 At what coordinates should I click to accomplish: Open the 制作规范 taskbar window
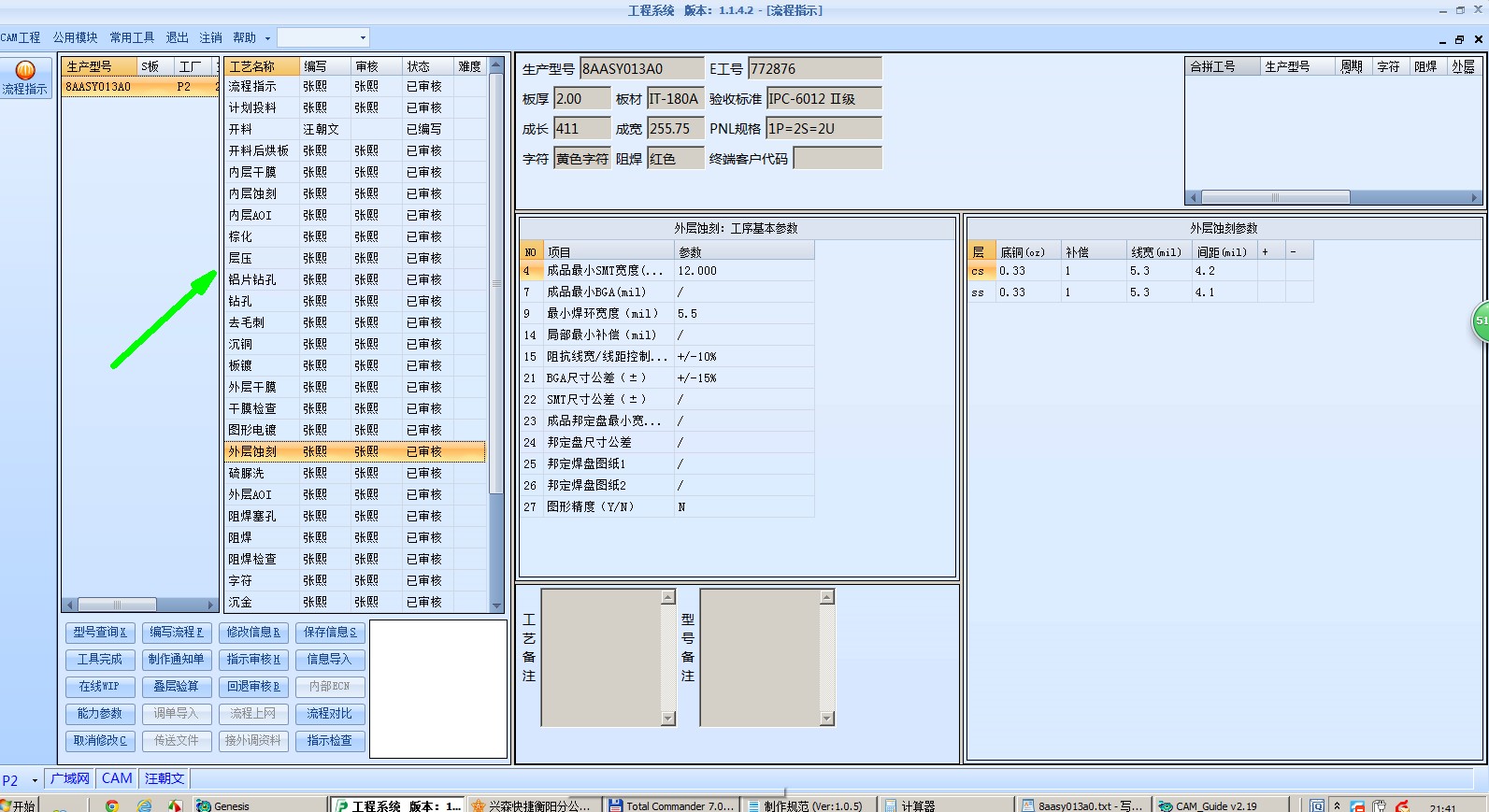click(x=809, y=805)
